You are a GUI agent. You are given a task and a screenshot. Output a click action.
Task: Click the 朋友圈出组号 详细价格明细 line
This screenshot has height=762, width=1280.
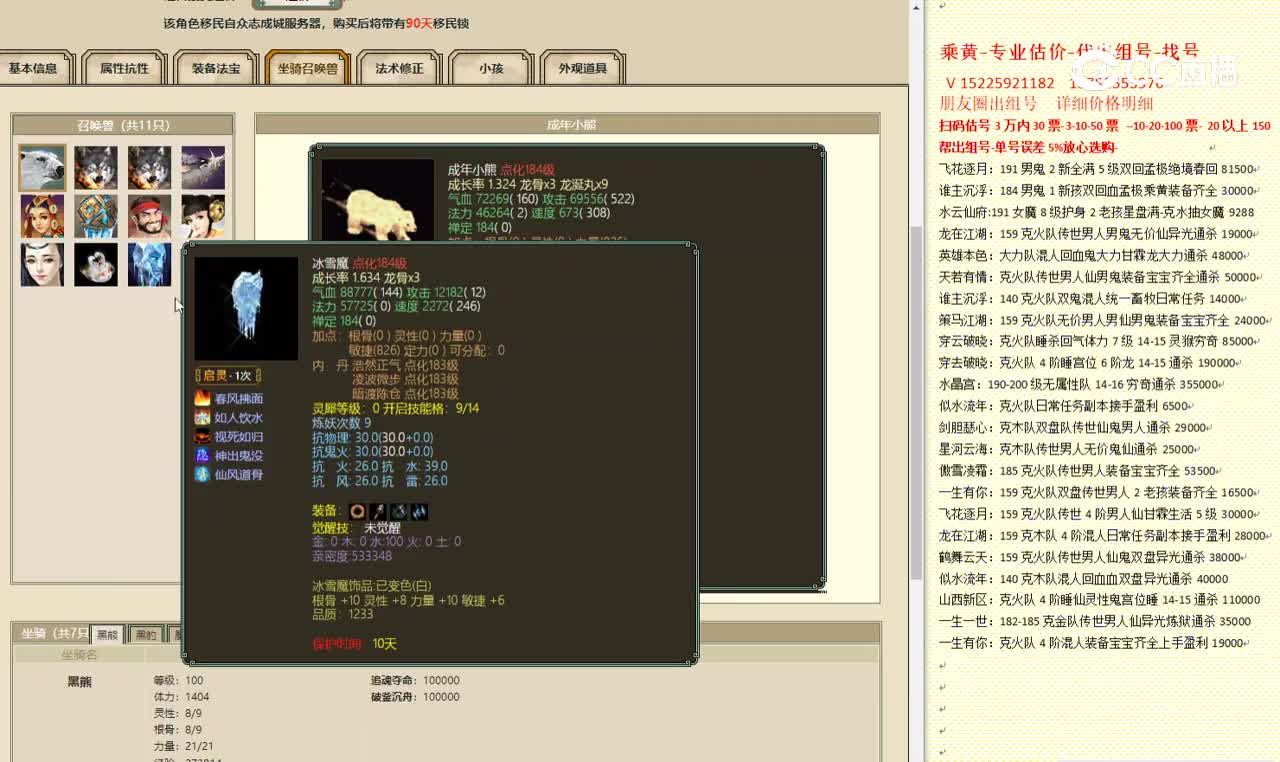[x=1047, y=103]
